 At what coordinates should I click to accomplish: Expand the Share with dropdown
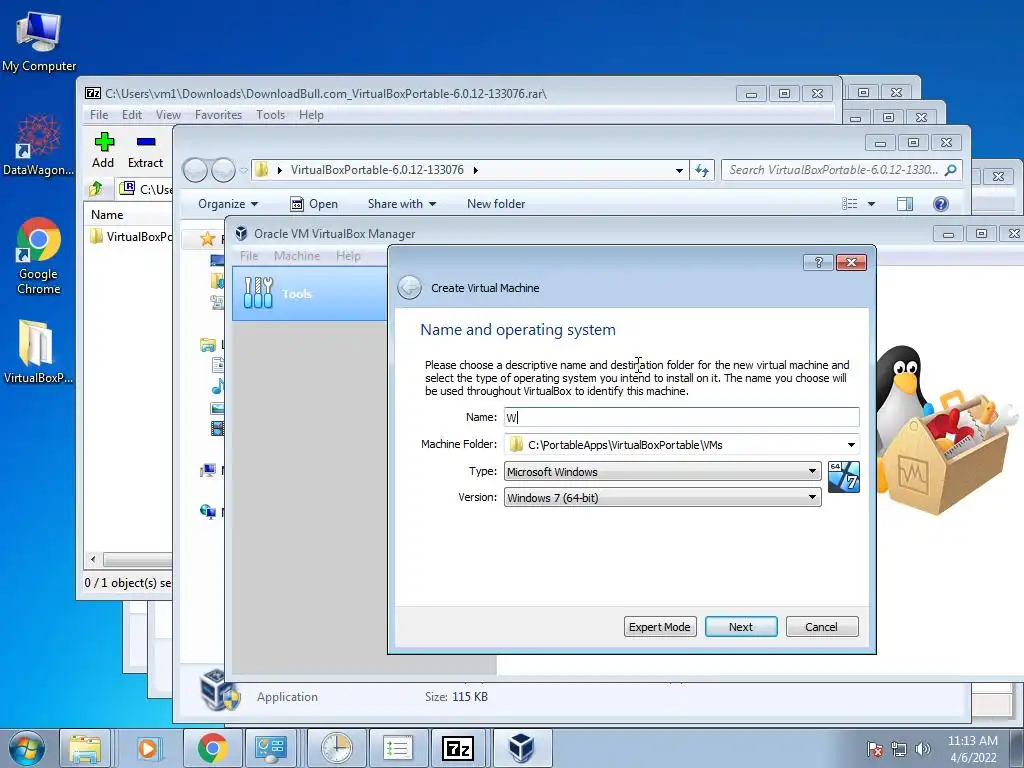coord(402,204)
